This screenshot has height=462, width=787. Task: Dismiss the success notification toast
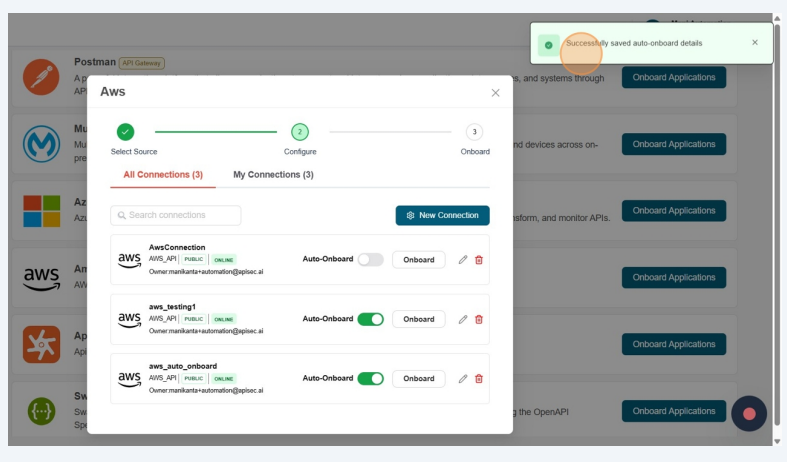tap(755, 43)
